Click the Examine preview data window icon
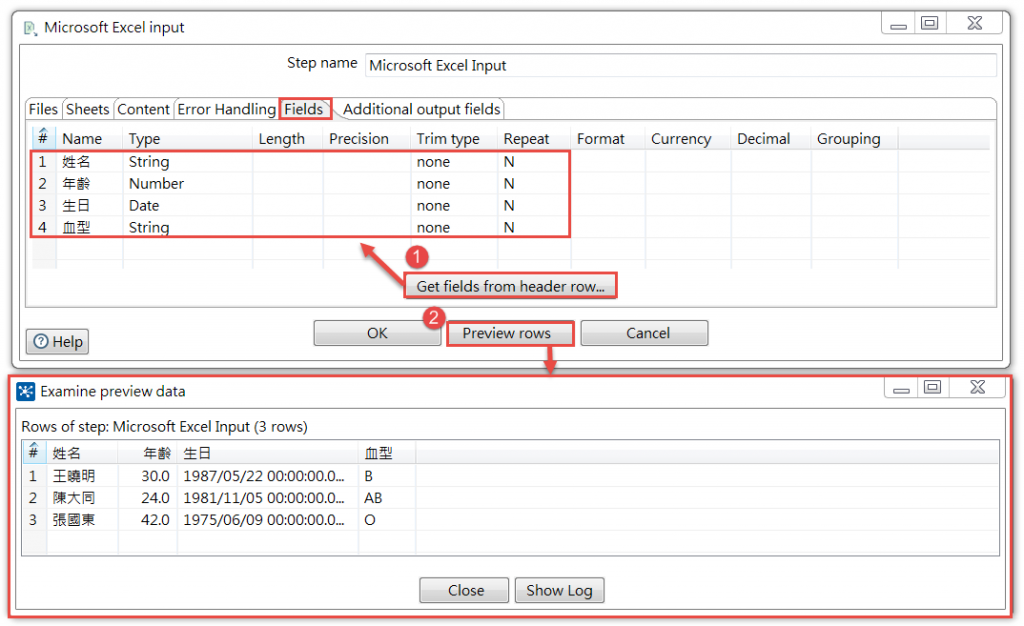The width and height of the screenshot is (1024, 626). tap(25, 391)
